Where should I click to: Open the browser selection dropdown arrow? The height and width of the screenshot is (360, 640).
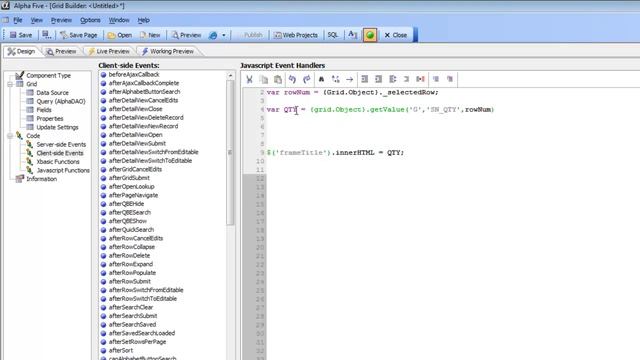[x=224, y=35]
